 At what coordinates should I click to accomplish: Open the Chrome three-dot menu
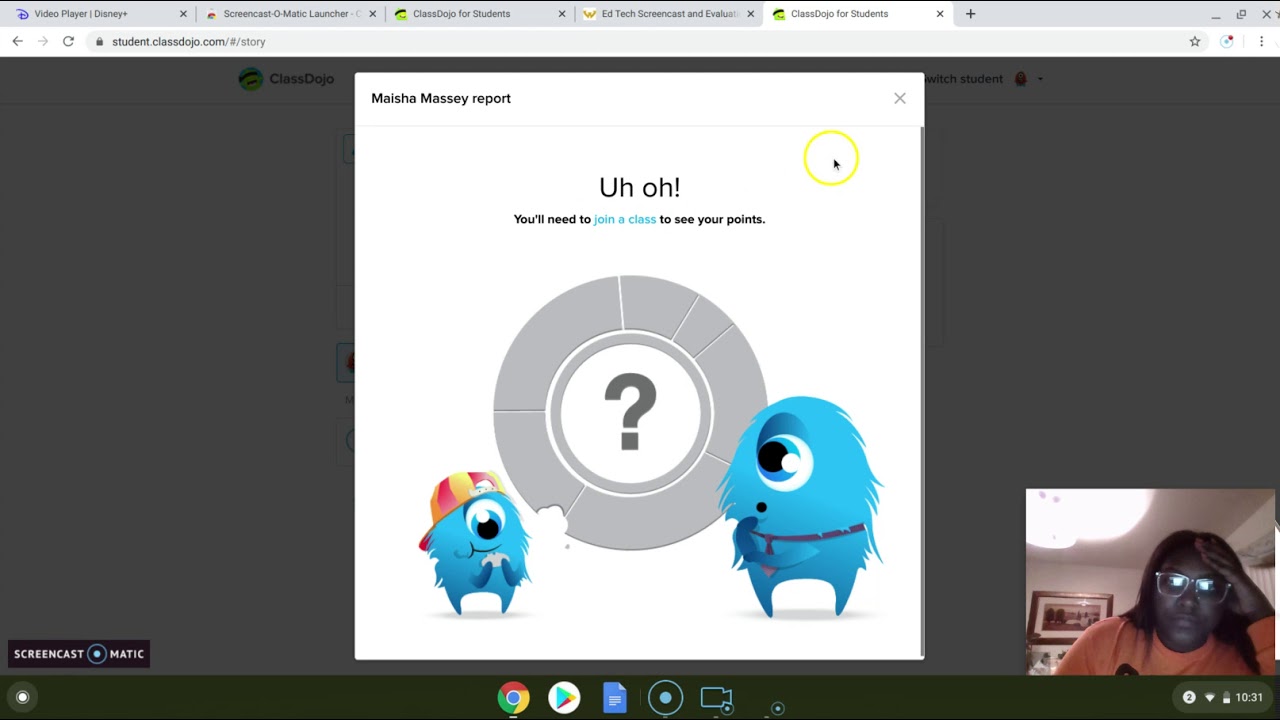1261,41
